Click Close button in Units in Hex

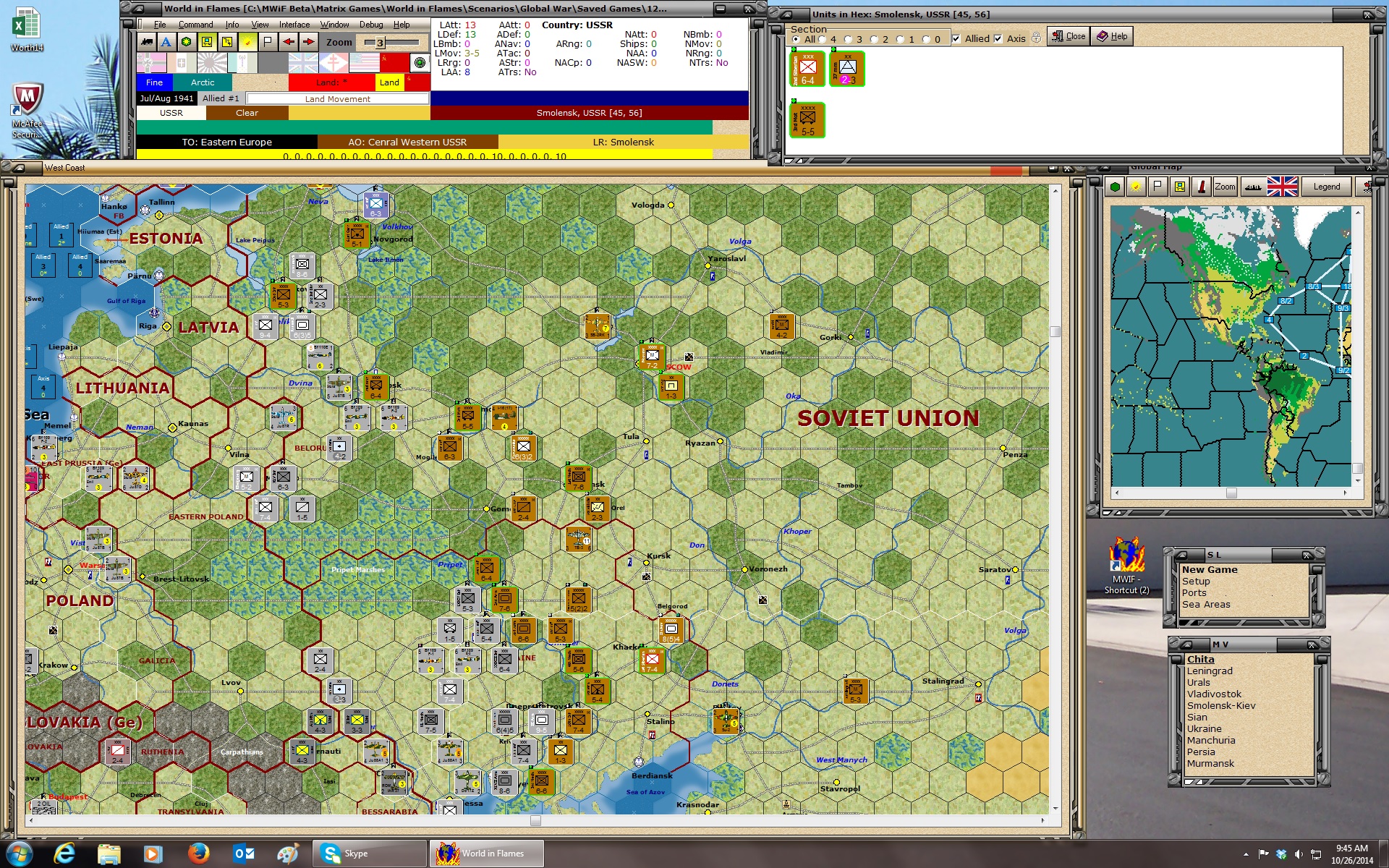(1068, 36)
